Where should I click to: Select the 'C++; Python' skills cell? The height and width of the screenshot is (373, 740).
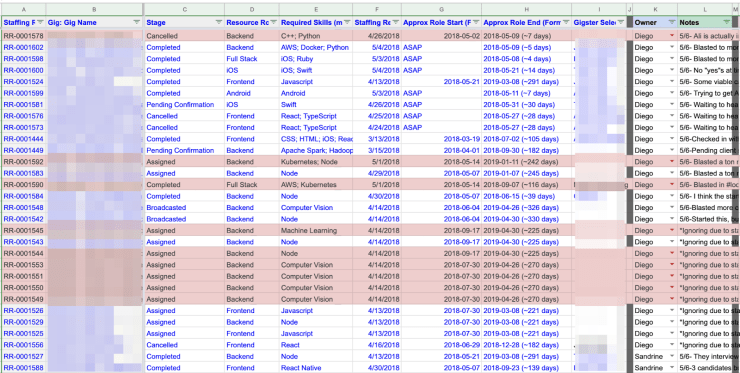click(316, 36)
